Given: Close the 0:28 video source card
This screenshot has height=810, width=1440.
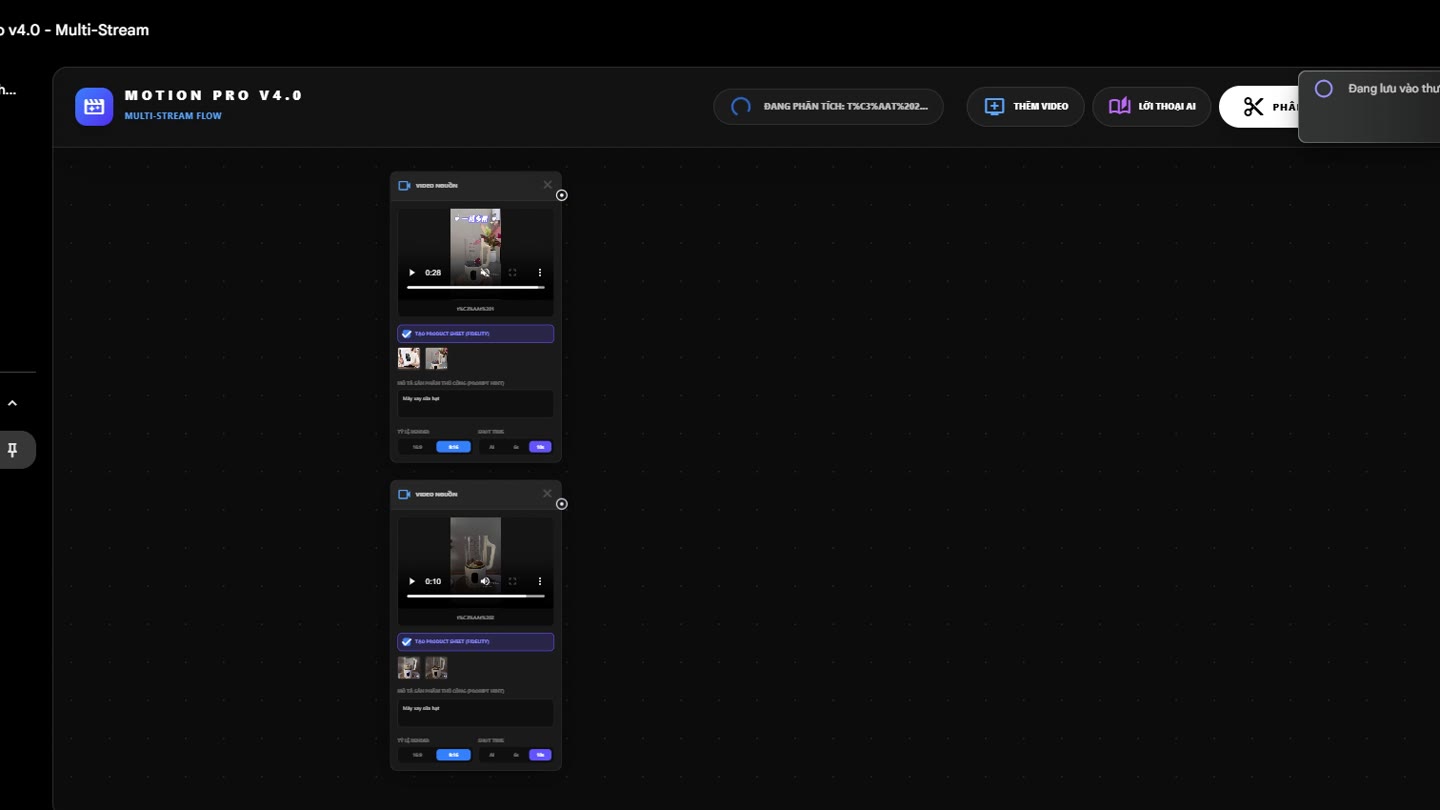Looking at the screenshot, I should 547,185.
